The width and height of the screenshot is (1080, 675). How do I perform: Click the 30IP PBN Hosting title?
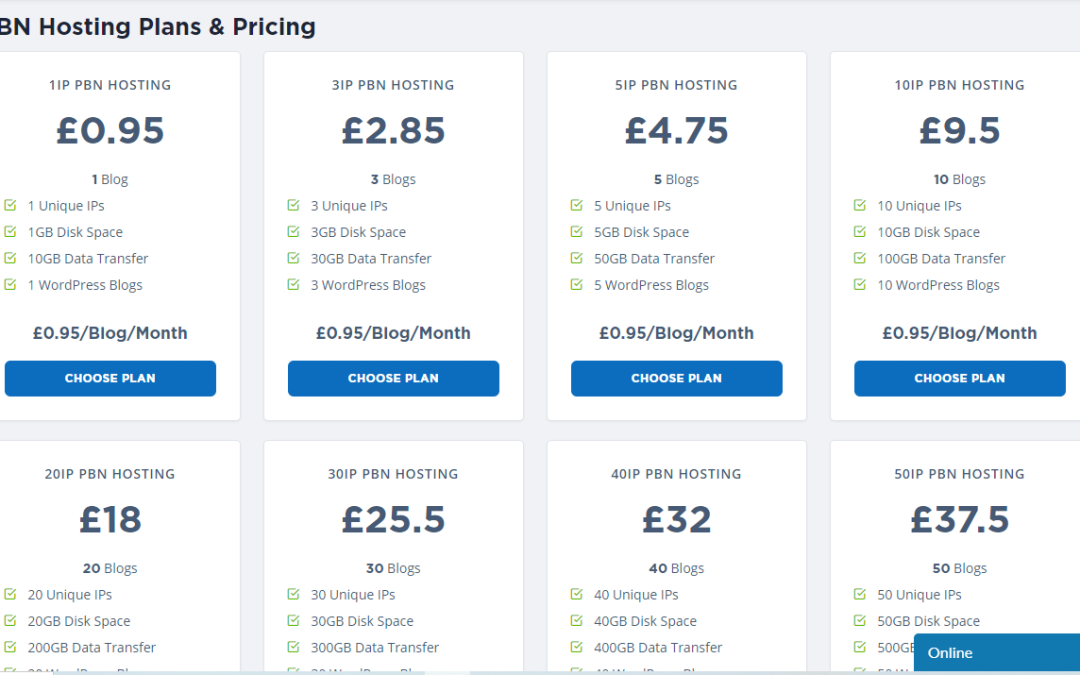click(394, 474)
